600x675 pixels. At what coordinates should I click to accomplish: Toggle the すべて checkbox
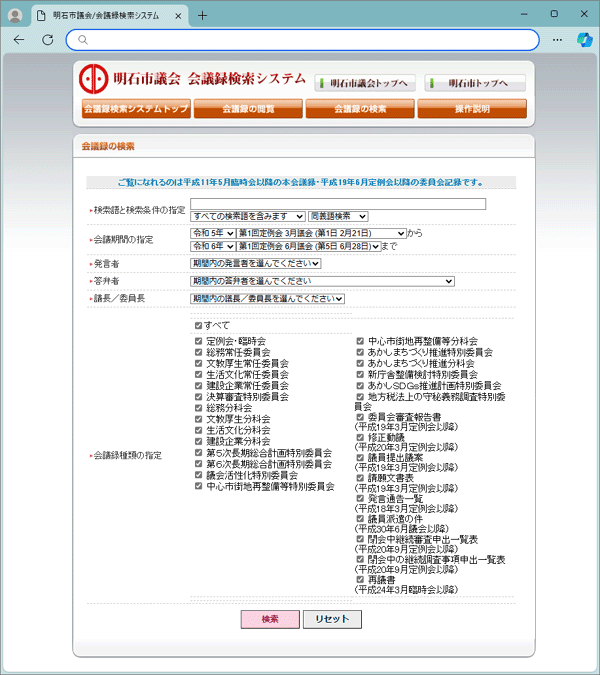click(198, 325)
